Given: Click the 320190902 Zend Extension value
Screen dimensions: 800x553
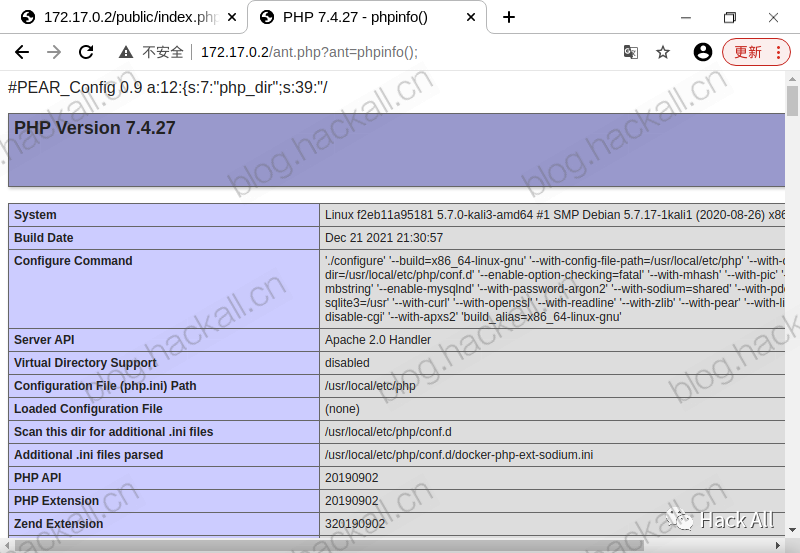Looking at the screenshot, I should (355, 523).
